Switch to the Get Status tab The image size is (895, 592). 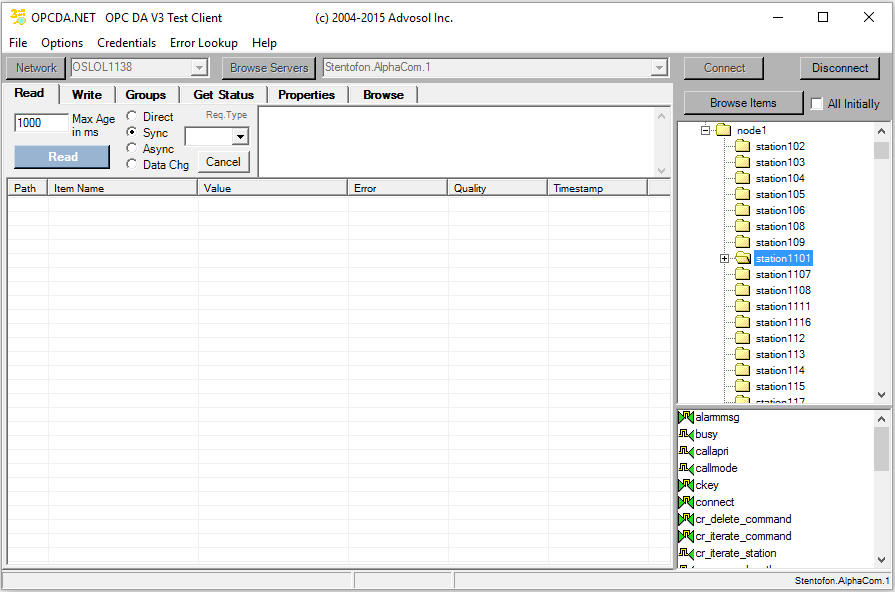pos(223,94)
